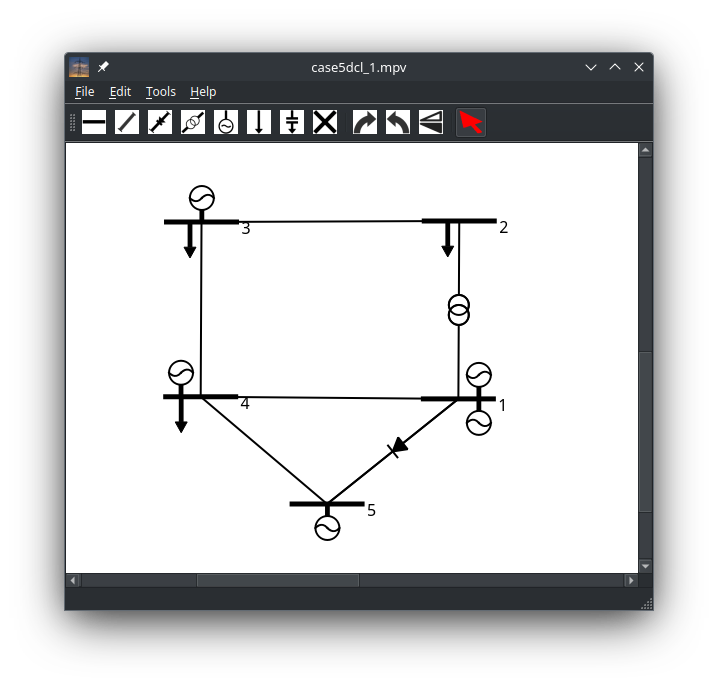Select bus bar labeled 1
This screenshot has width=718, height=687.
(458, 399)
